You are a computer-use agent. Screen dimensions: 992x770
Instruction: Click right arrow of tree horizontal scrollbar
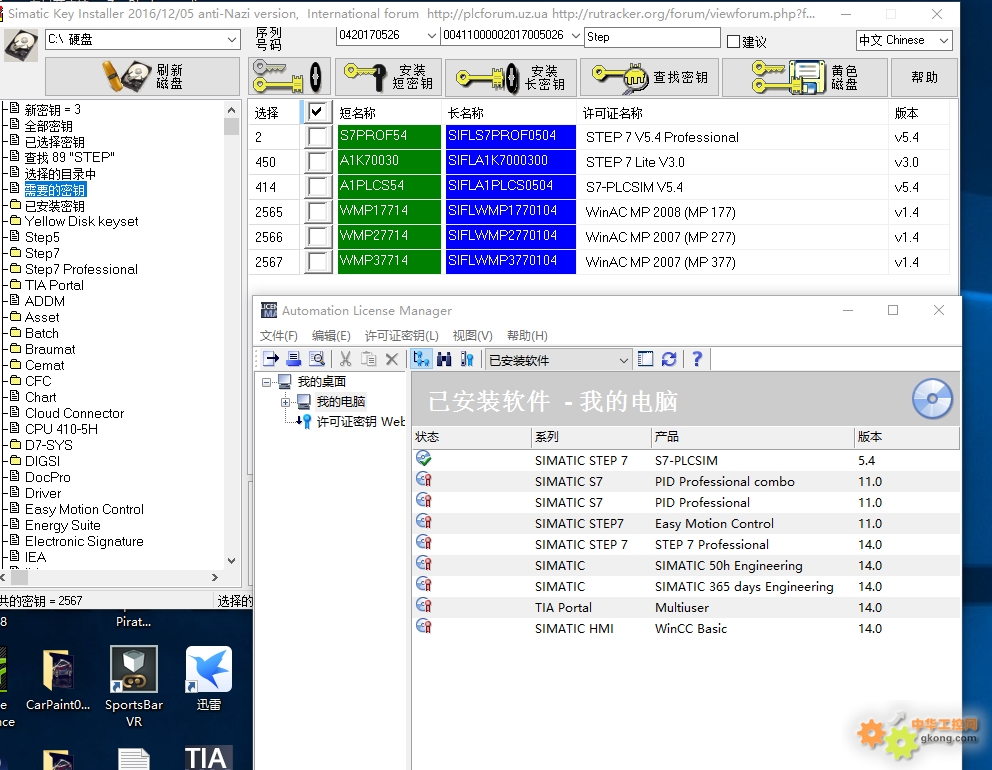click(214, 577)
